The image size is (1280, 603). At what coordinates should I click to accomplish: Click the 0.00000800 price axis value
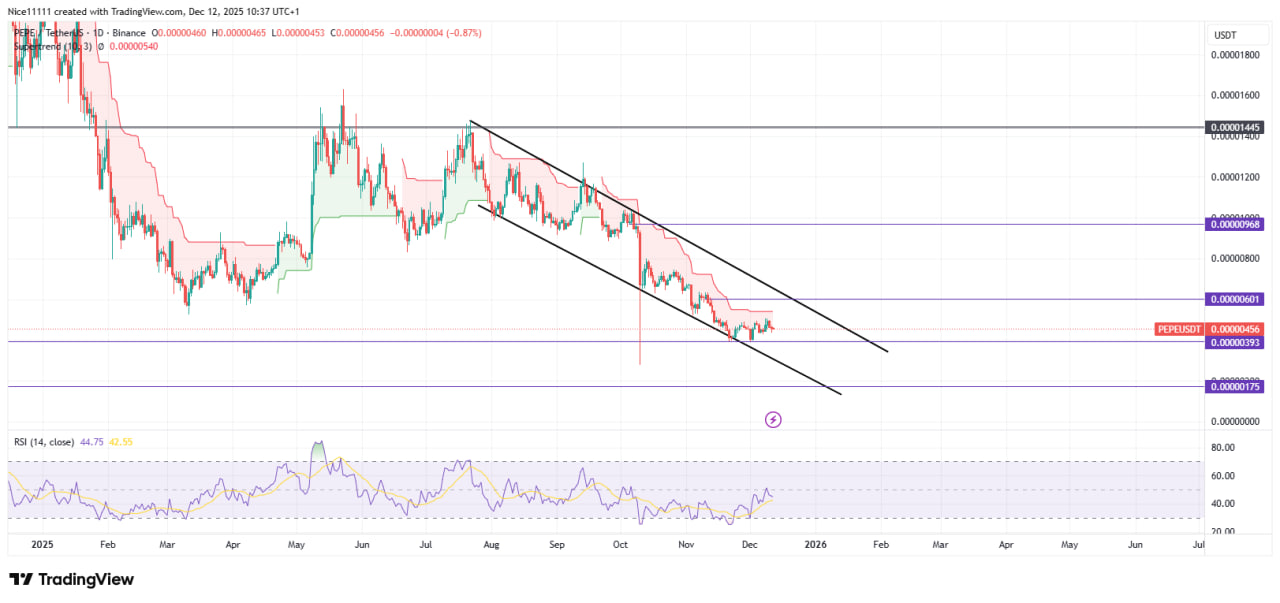[1236, 258]
